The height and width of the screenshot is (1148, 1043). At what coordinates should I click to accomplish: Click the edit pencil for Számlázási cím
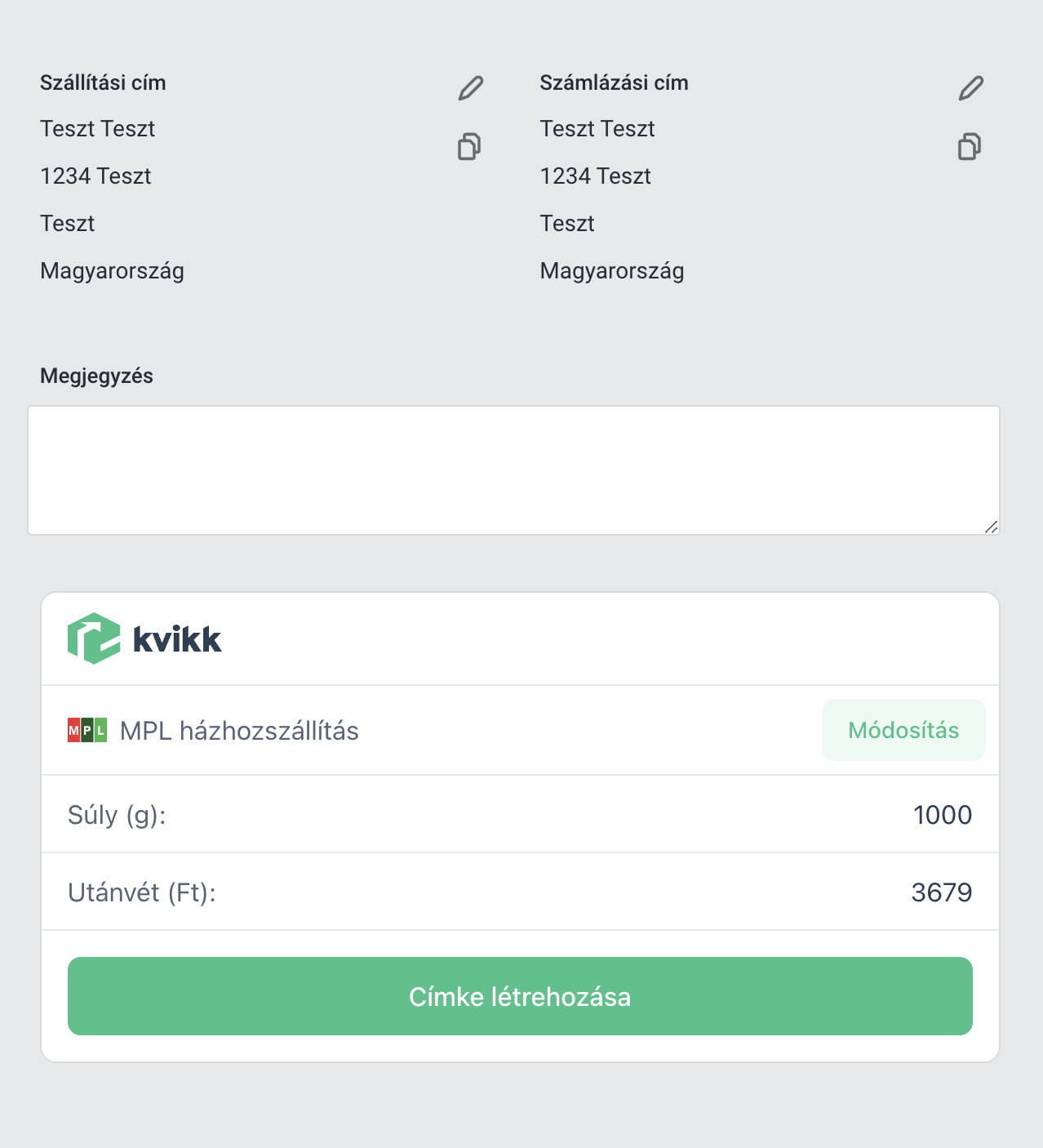coord(971,88)
